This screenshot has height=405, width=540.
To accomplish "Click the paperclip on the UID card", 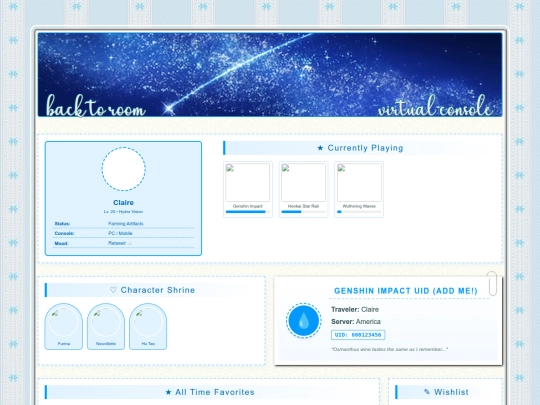I will pos(492,283).
